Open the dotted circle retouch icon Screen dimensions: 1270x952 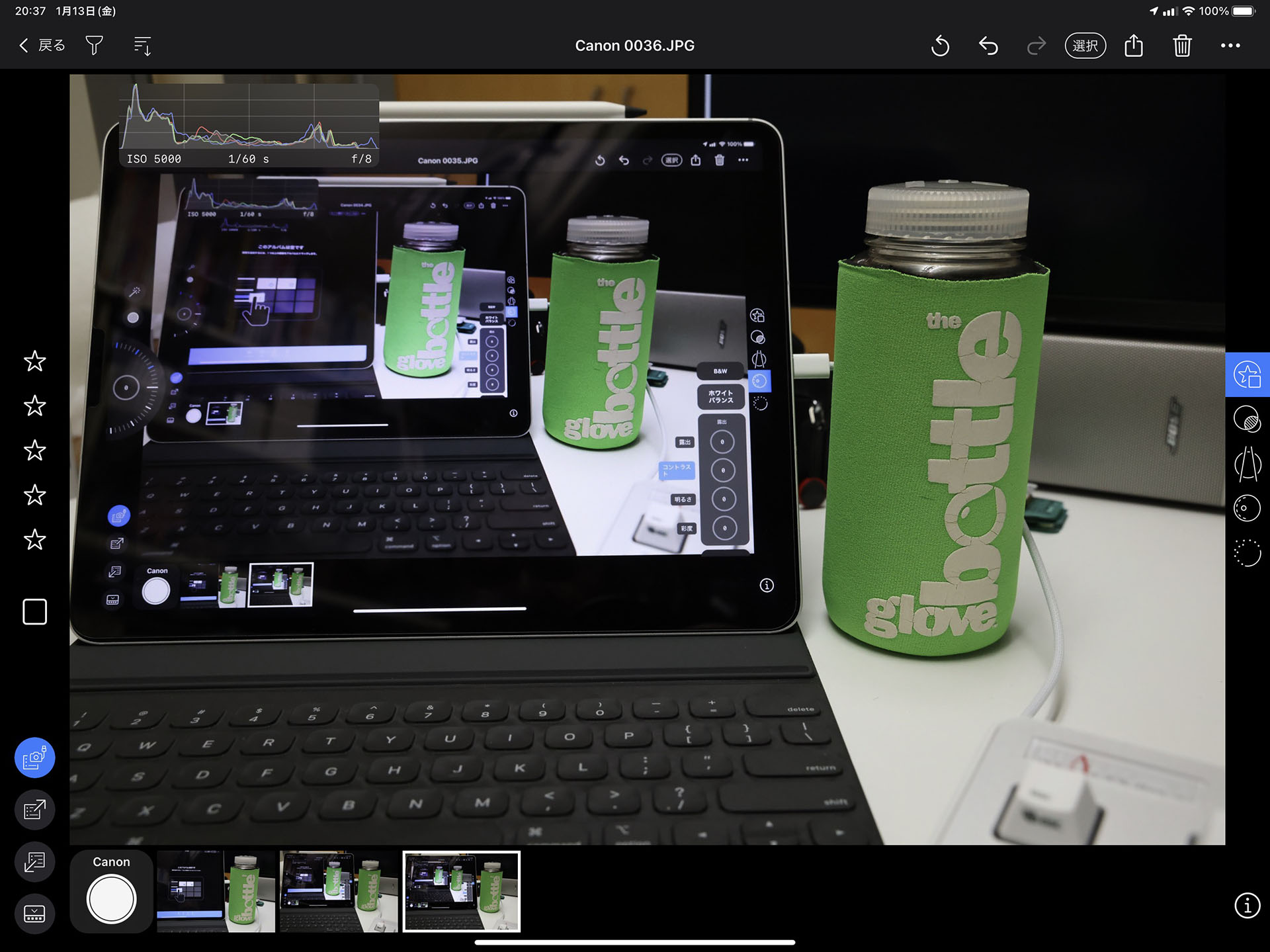(1248, 553)
